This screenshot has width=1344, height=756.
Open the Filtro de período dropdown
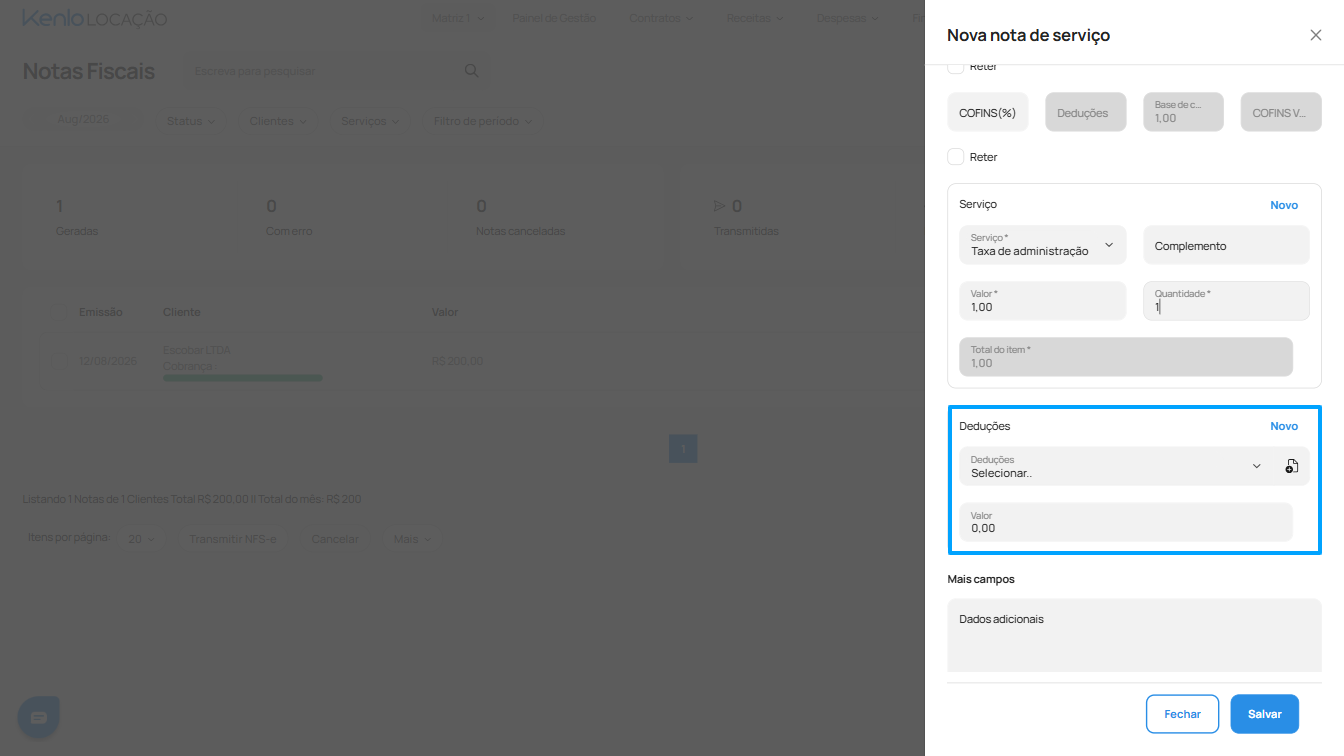(483, 121)
